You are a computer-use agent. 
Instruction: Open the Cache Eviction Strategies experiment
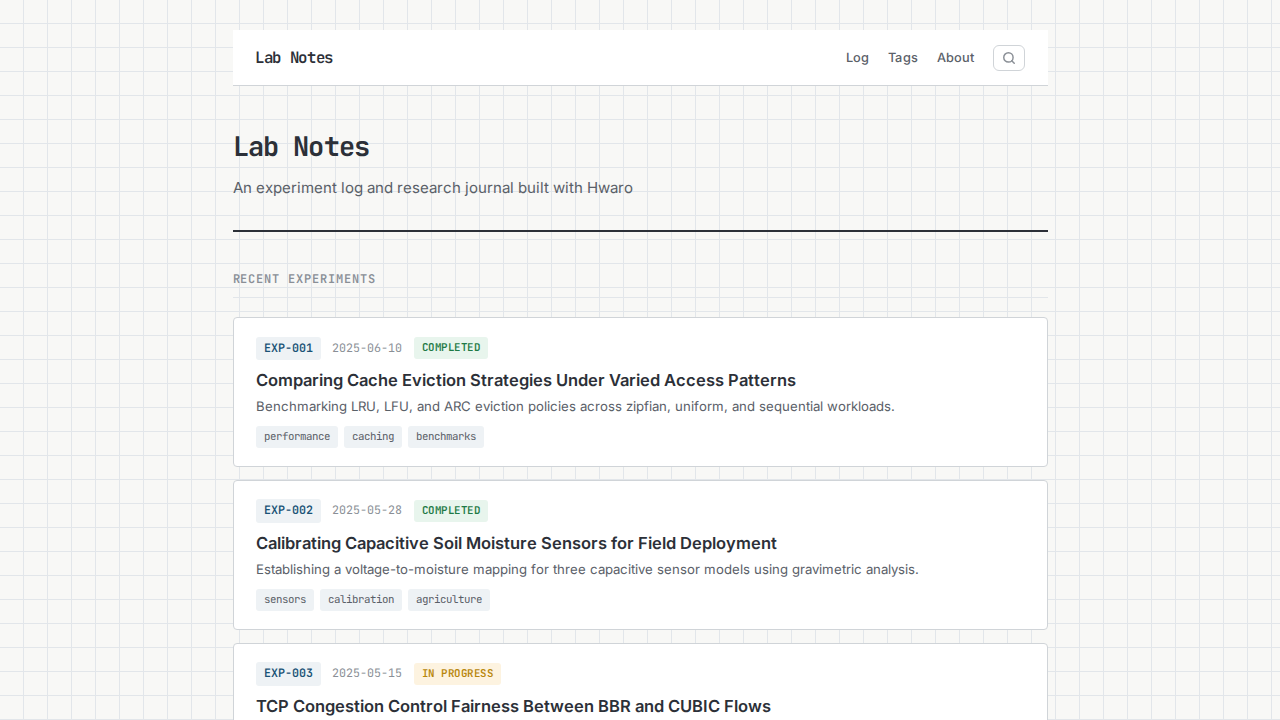525,380
